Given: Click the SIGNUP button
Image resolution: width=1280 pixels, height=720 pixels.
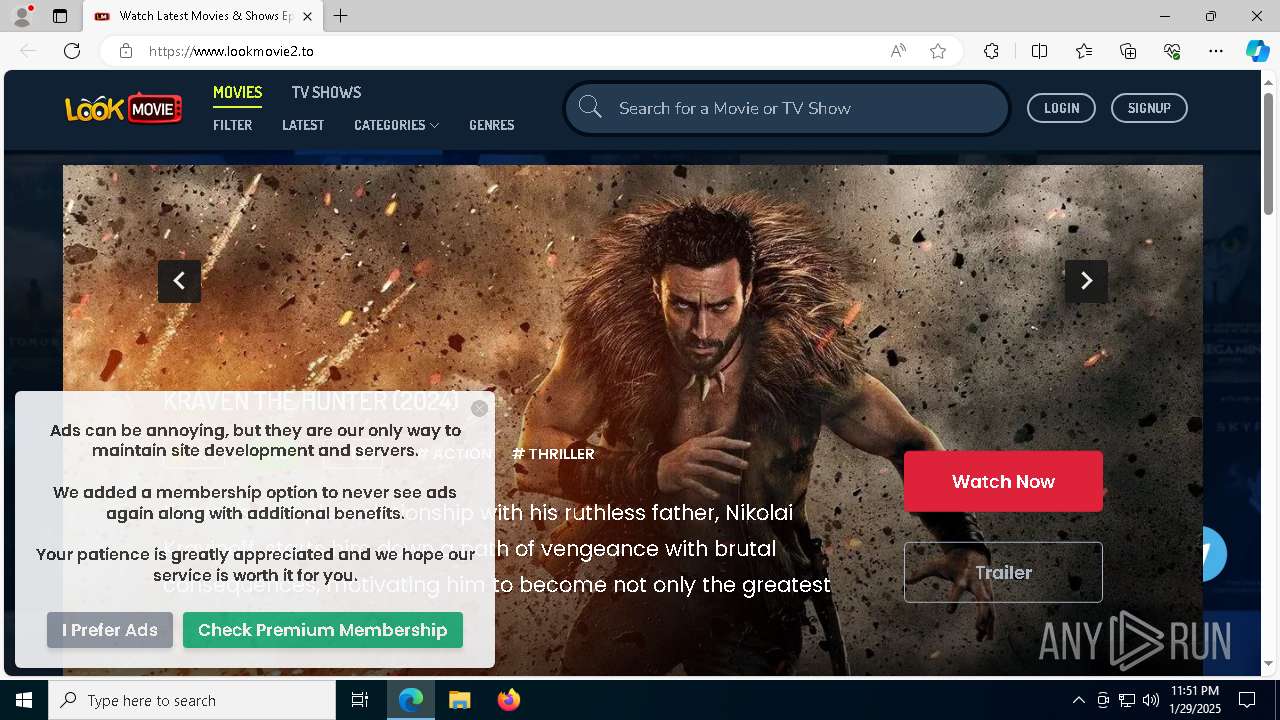Looking at the screenshot, I should coord(1149,108).
